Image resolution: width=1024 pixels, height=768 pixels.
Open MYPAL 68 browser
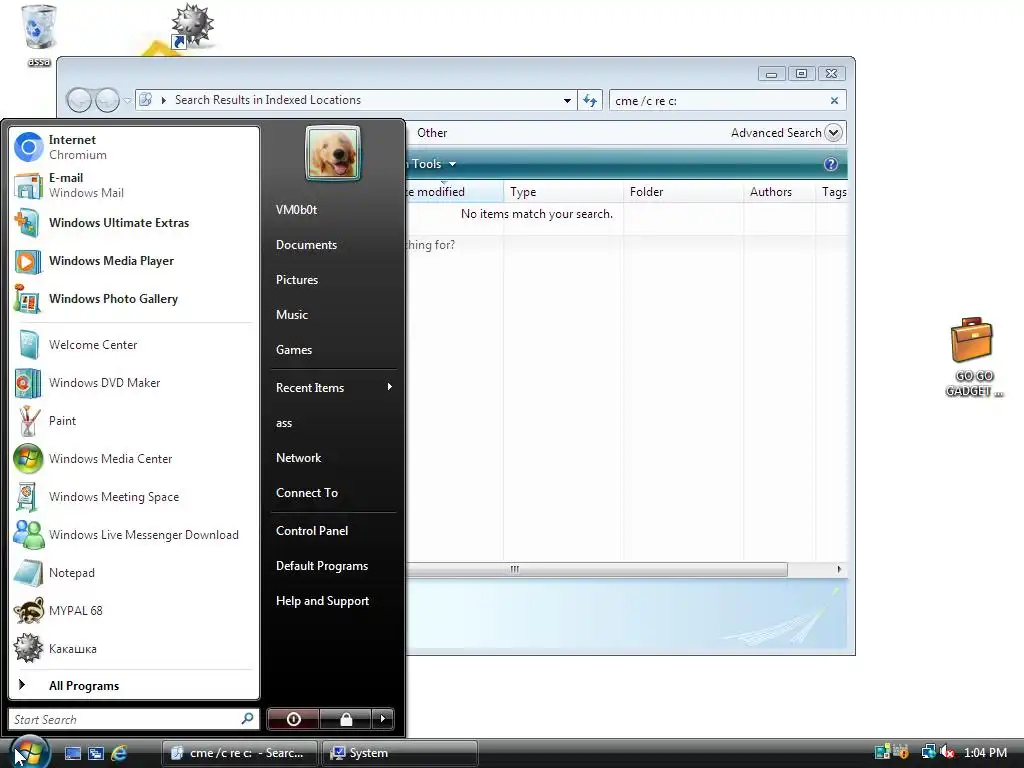[134, 611]
